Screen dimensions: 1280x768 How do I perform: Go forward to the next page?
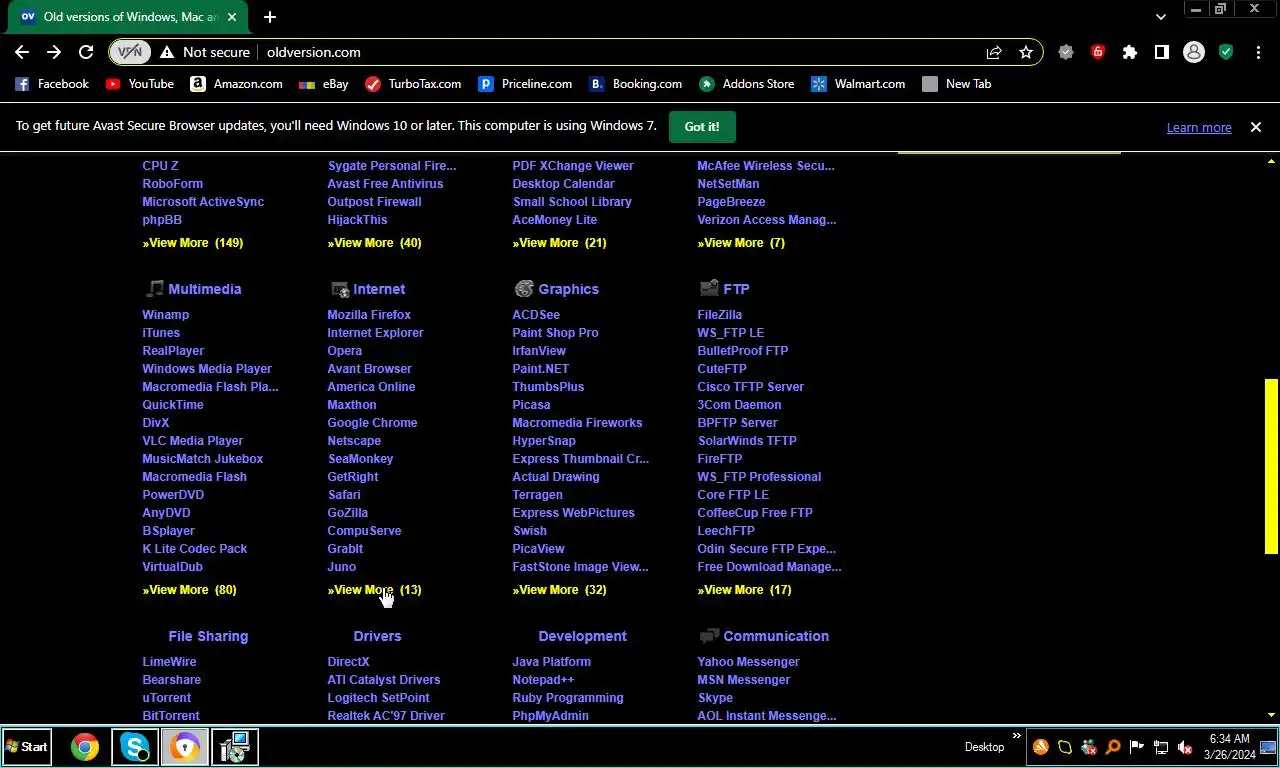(x=54, y=52)
